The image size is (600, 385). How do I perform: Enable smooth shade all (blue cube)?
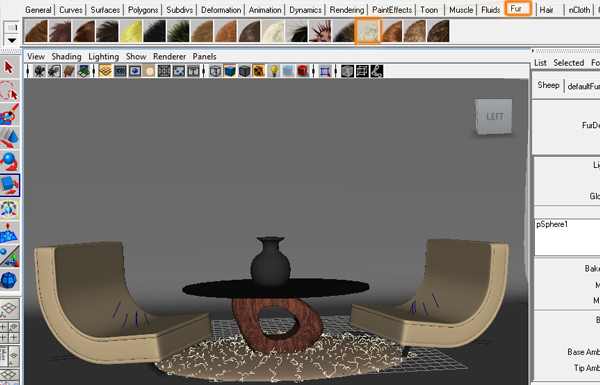point(230,71)
